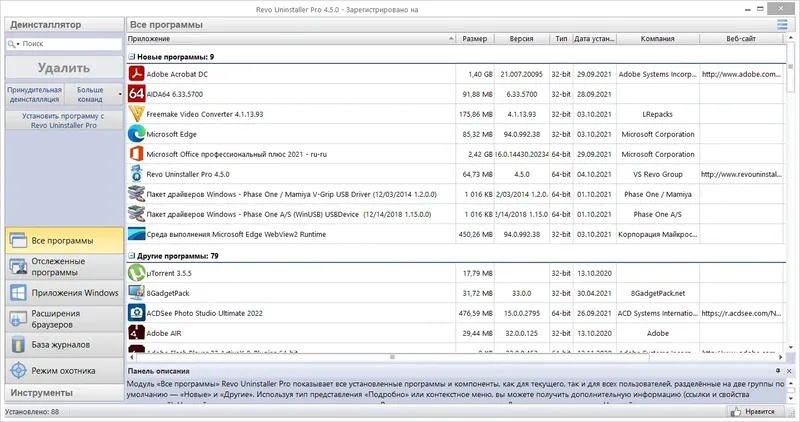Sort by Приложение column header
Viewport: 800px width, 422px height.
tap(291, 39)
